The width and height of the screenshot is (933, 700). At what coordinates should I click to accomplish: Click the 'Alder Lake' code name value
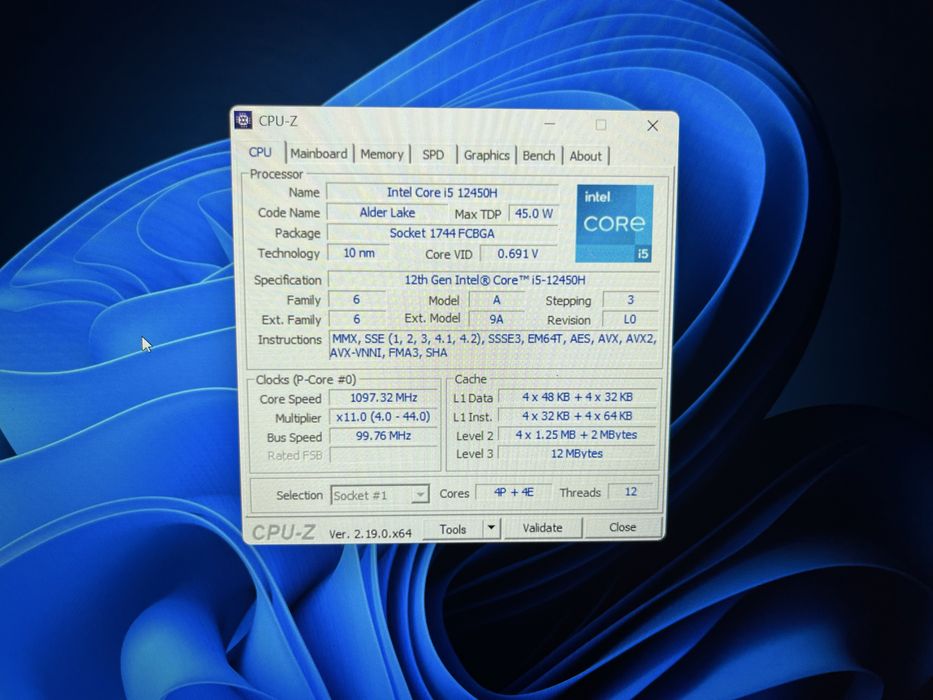coord(387,212)
